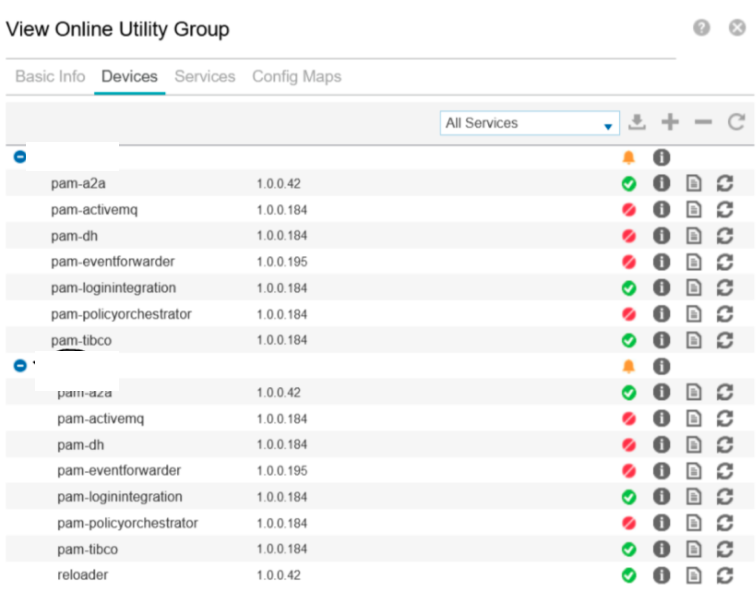The height and width of the screenshot is (614, 756).
Task: Close the View Online Utility Group dialog
Action: (x=737, y=29)
